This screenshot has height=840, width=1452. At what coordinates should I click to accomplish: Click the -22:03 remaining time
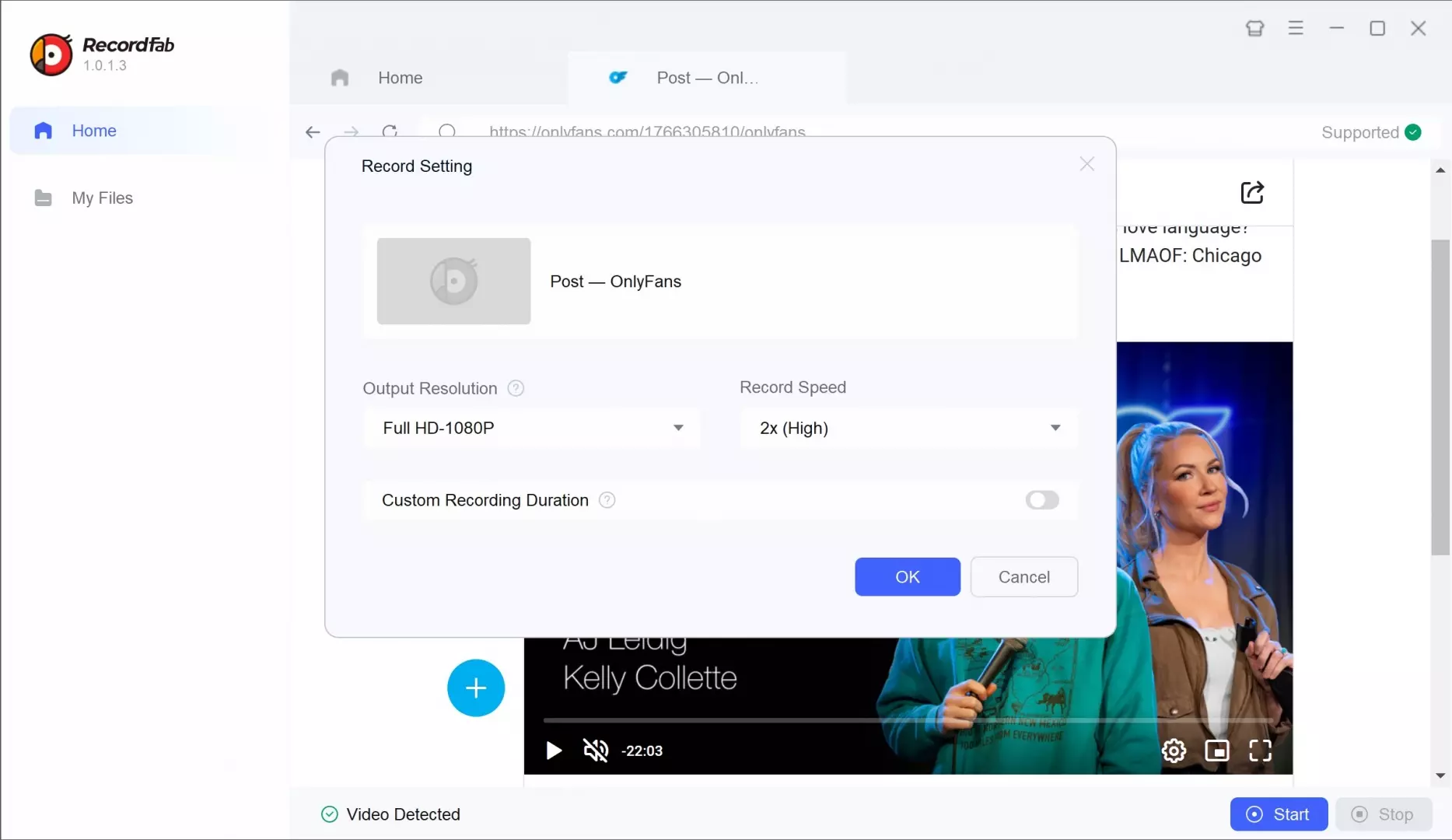point(642,751)
